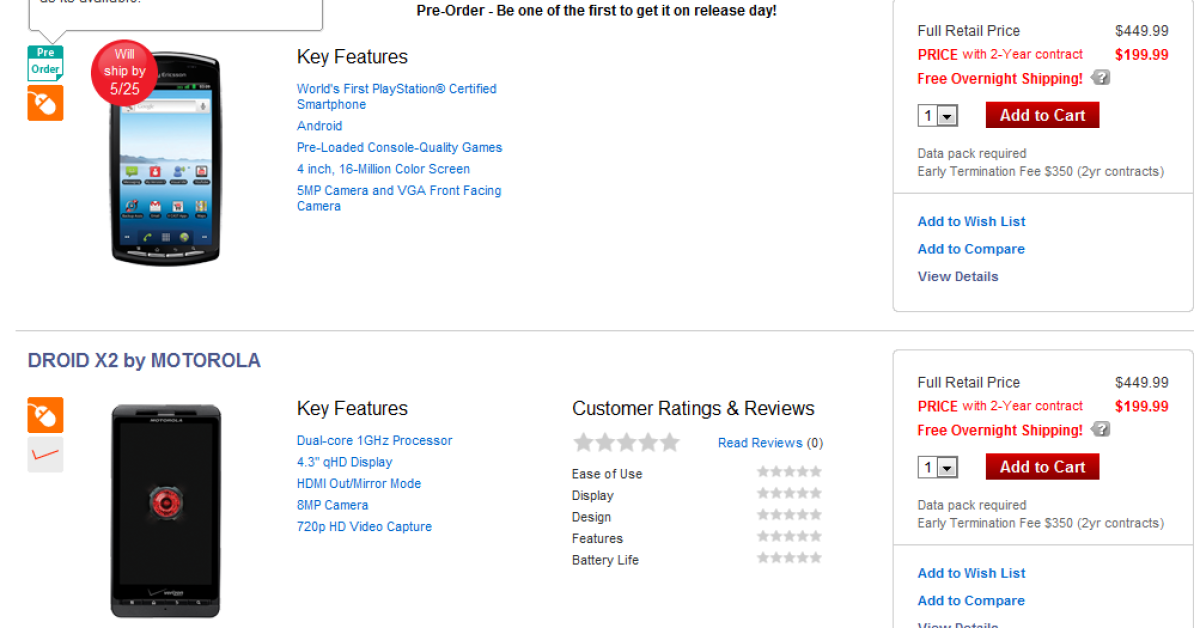Open 'Dual-core 1GHz Processor' feature link

coord(374,441)
